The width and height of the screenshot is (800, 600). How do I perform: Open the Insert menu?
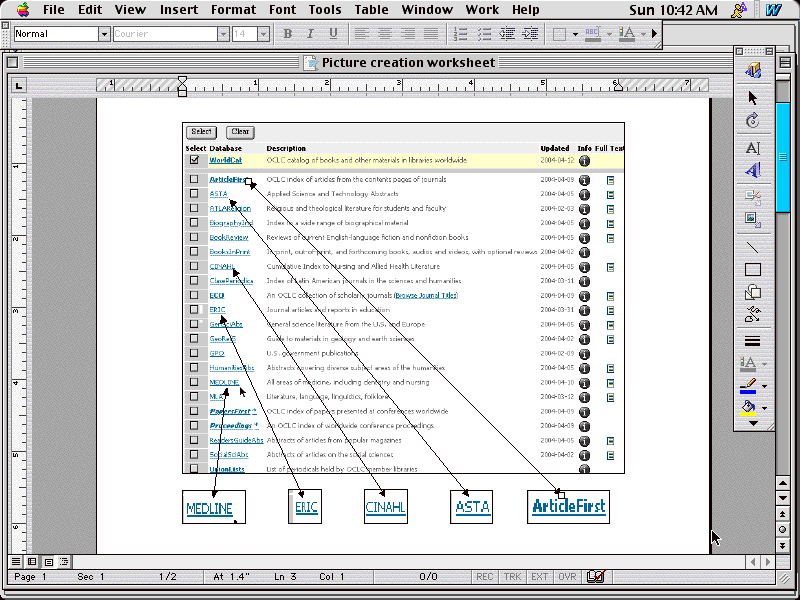(179, 10)
